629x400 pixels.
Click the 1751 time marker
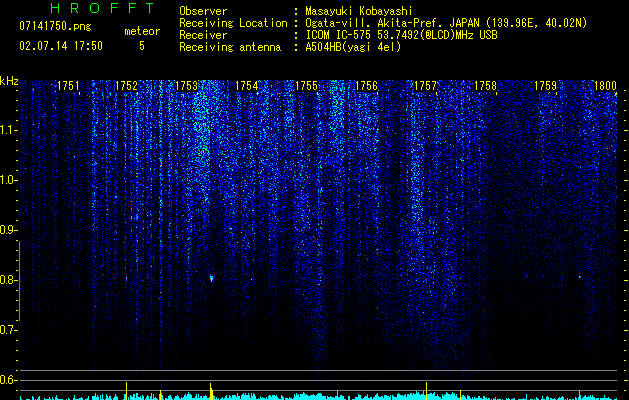pos(69,86)
